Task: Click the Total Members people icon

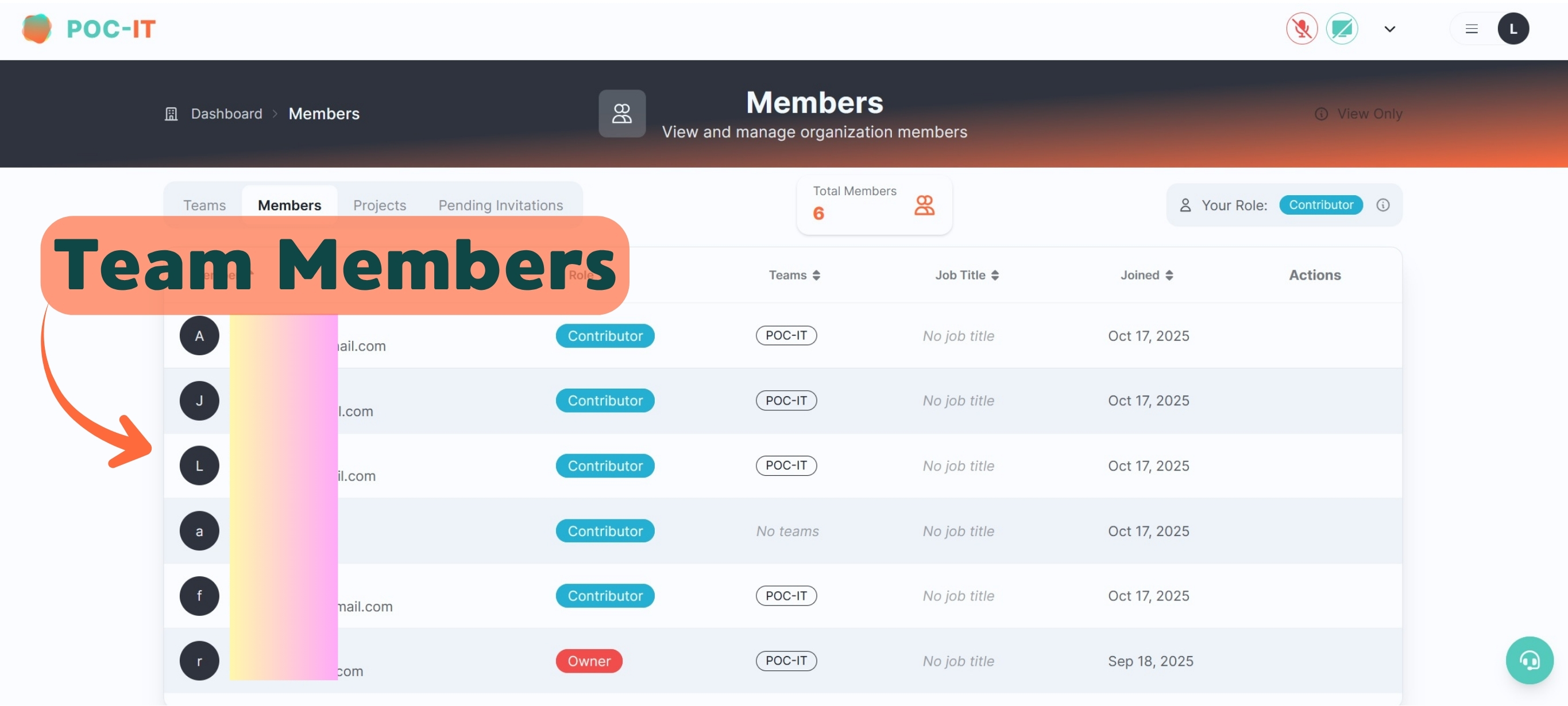Action: click(924, 205)
